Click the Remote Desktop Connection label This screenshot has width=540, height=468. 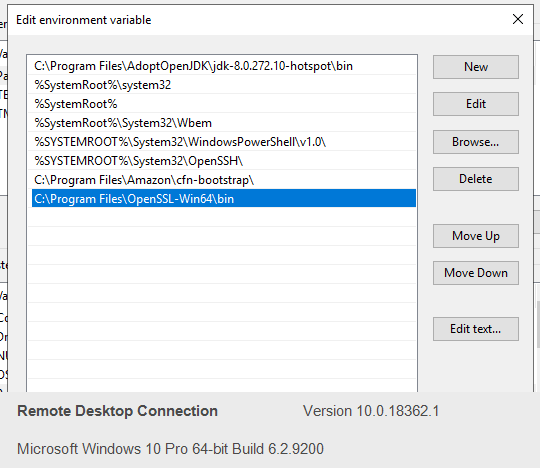117,411
